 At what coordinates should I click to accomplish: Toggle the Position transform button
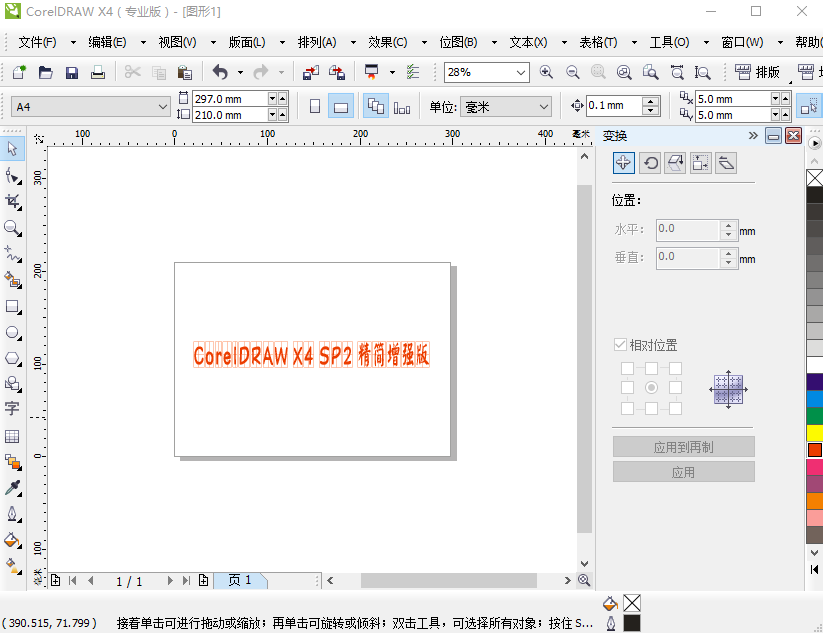pyautogui.click(x=624, y=163)
